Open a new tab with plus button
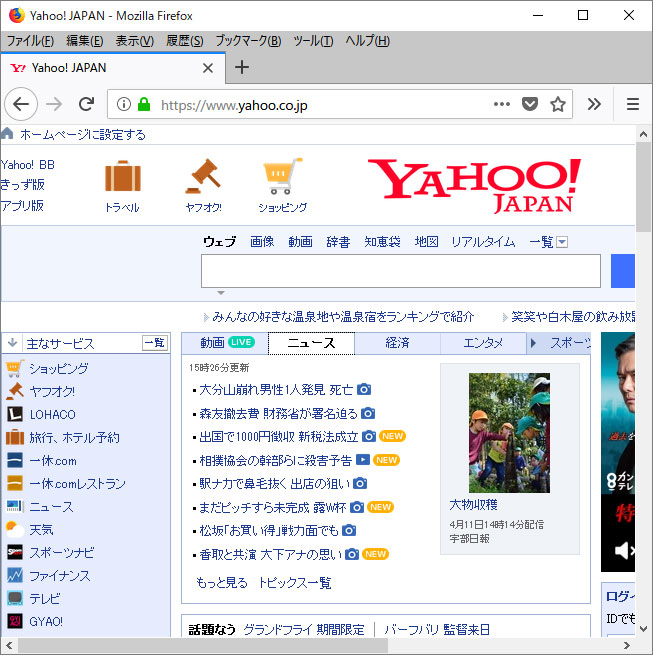 pos(242,67)
